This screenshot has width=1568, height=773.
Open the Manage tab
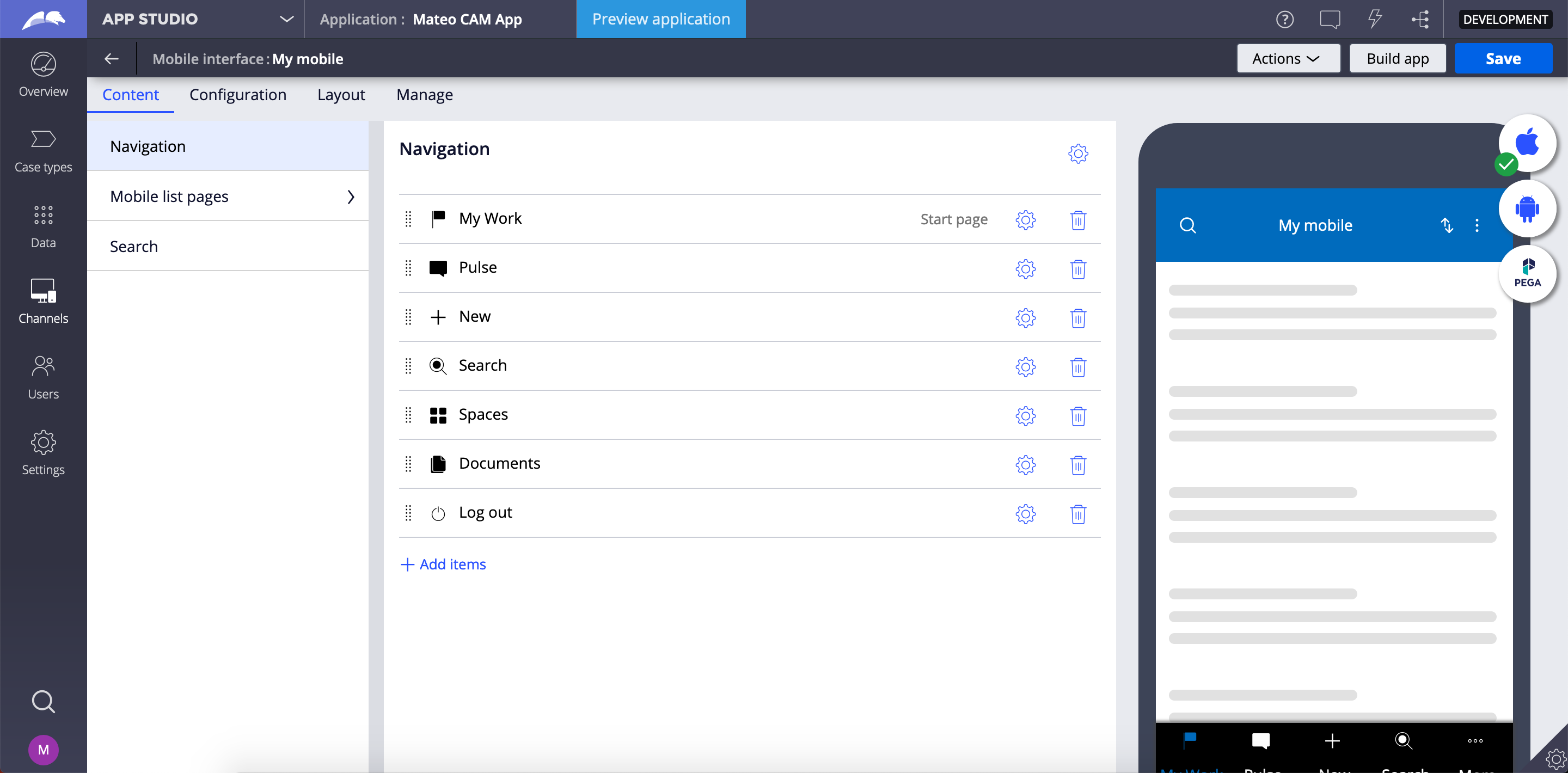pyautogui.click(x=424, y=95)
